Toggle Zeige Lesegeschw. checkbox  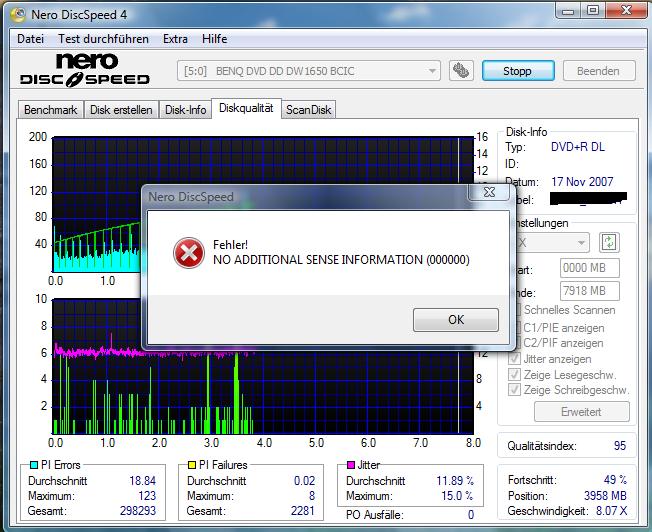coord(515,374)
